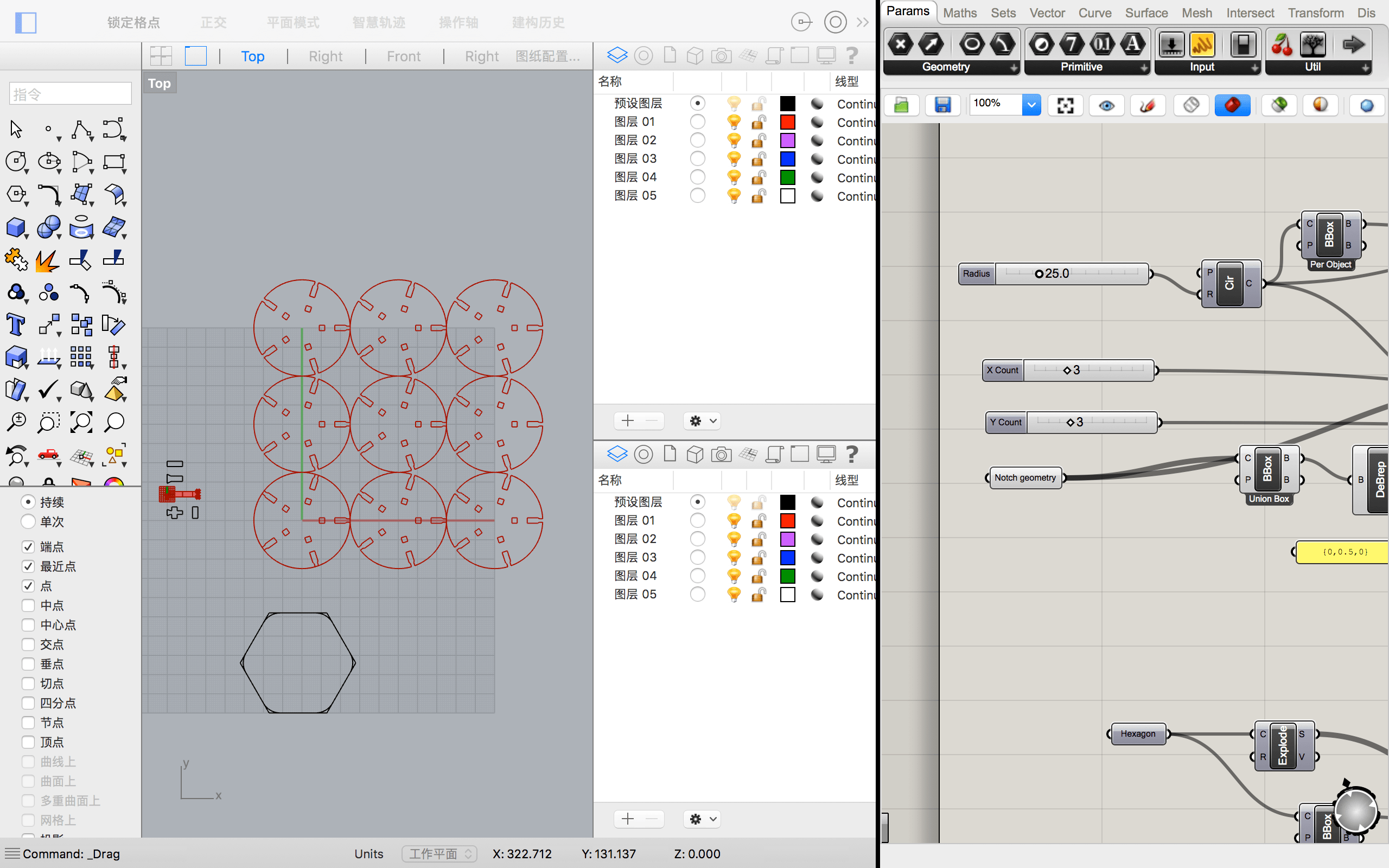Uncheck the 端点 osnap checkbox
1389x868 pixels.
28,546
